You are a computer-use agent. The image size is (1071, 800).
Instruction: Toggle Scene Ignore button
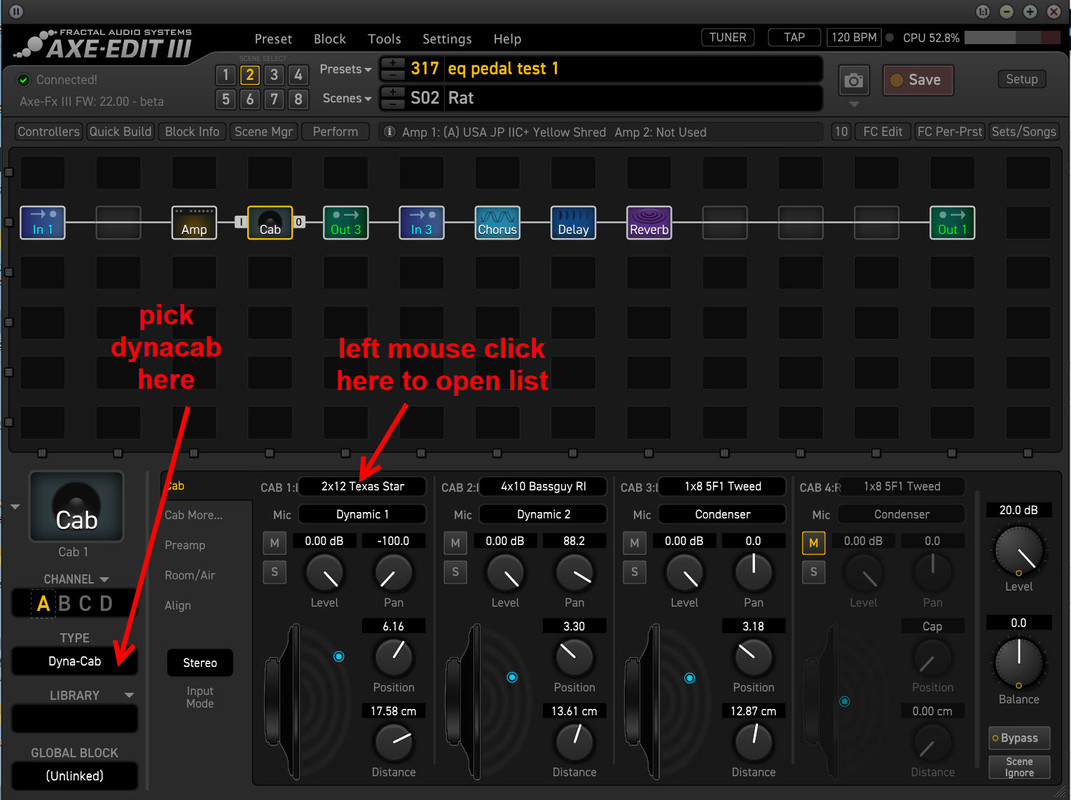1019,767
